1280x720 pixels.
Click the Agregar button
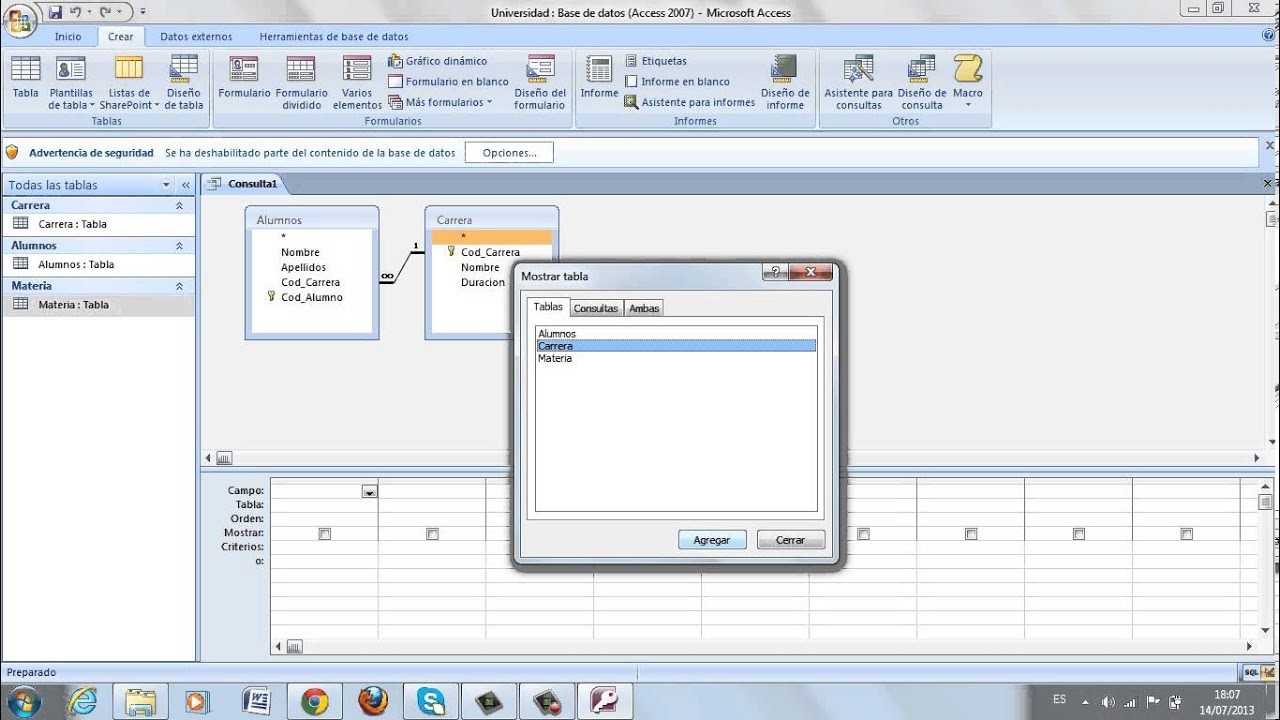712,540
